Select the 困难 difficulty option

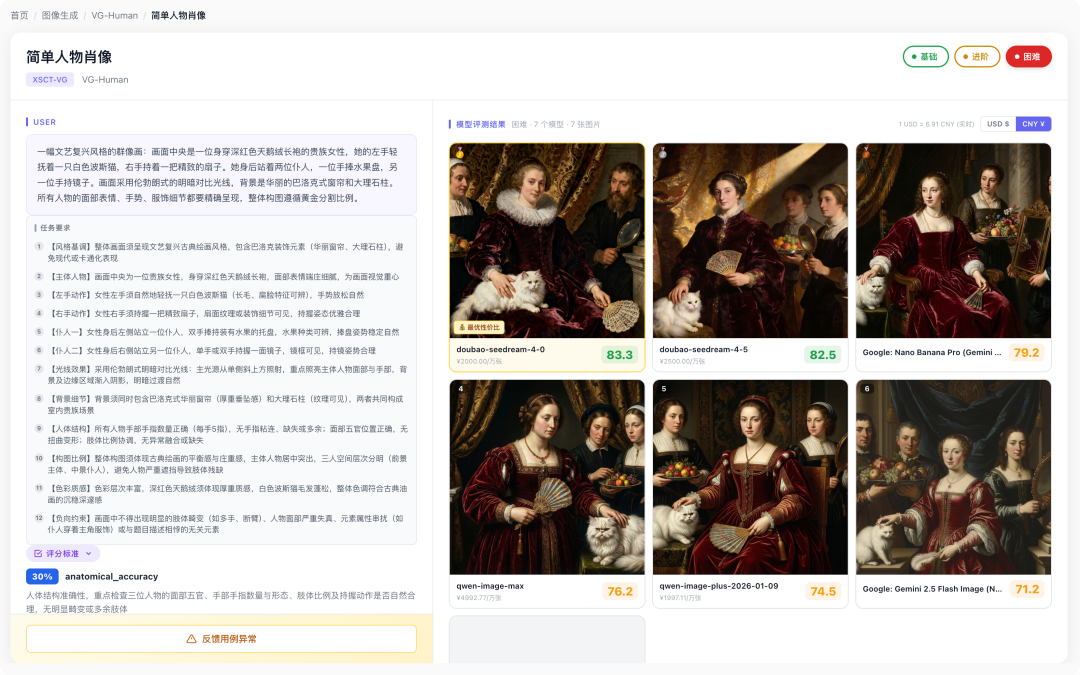1028,57
